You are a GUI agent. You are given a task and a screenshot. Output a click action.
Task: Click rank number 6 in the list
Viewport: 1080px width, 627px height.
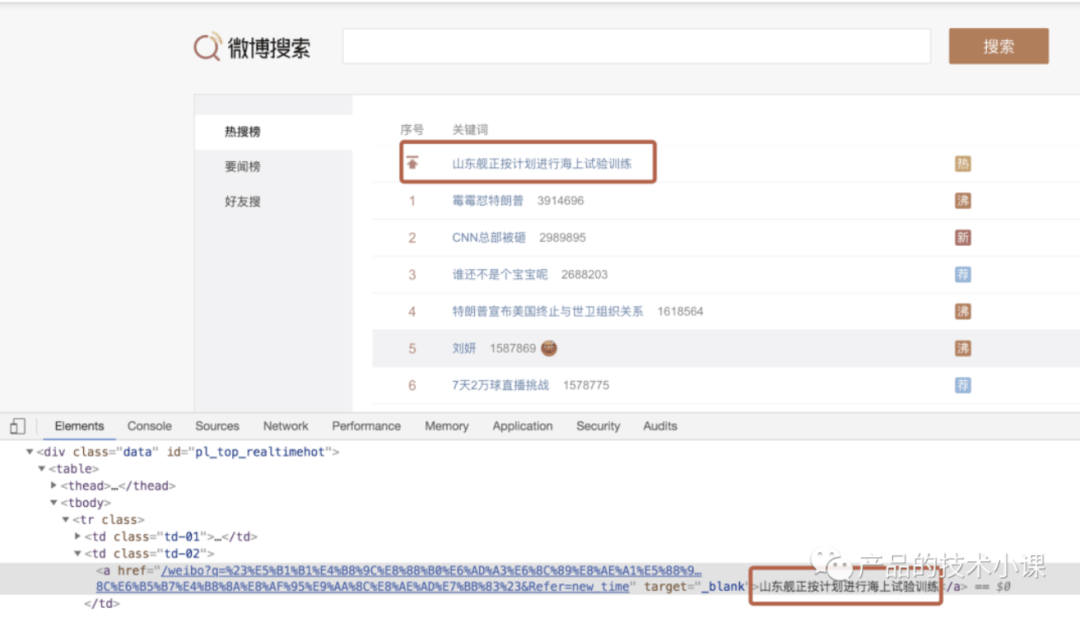pyautogui.click(x=412, y=385)
